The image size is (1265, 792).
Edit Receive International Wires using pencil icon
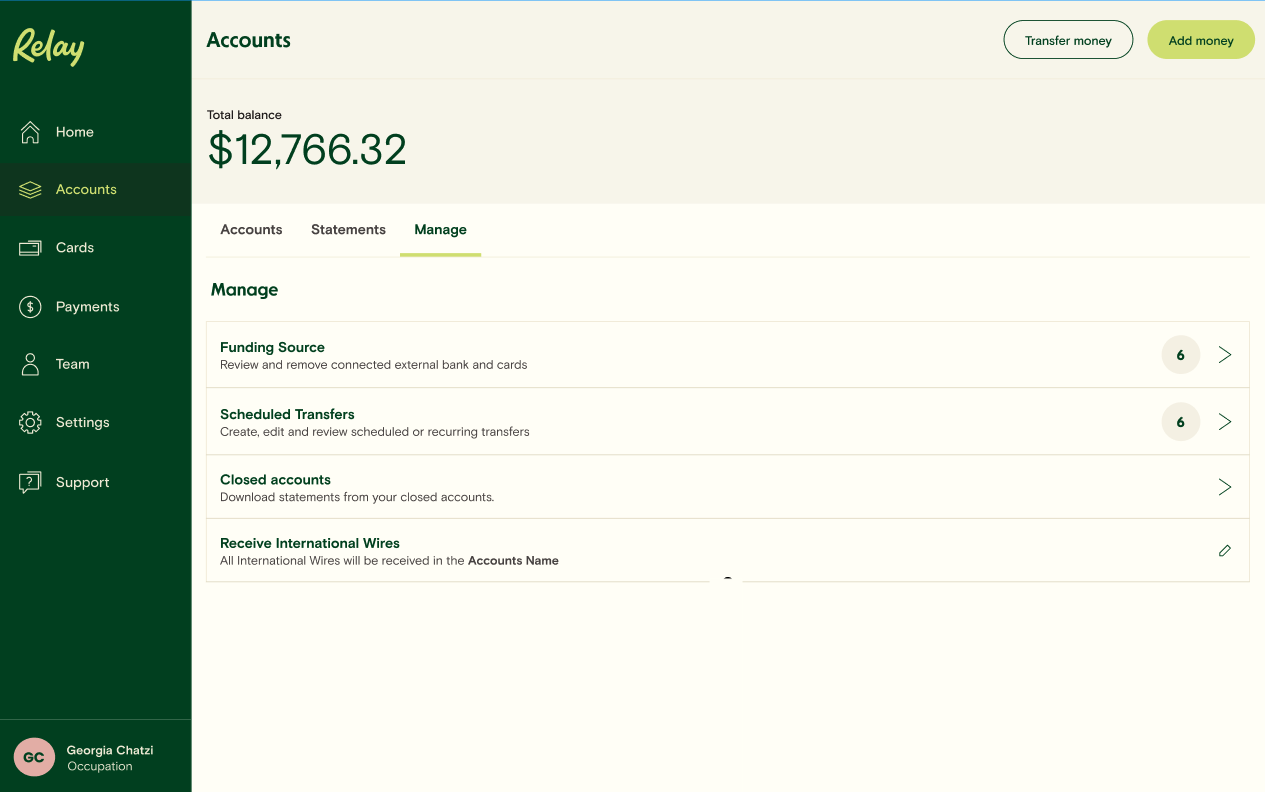pos(1225,550)
